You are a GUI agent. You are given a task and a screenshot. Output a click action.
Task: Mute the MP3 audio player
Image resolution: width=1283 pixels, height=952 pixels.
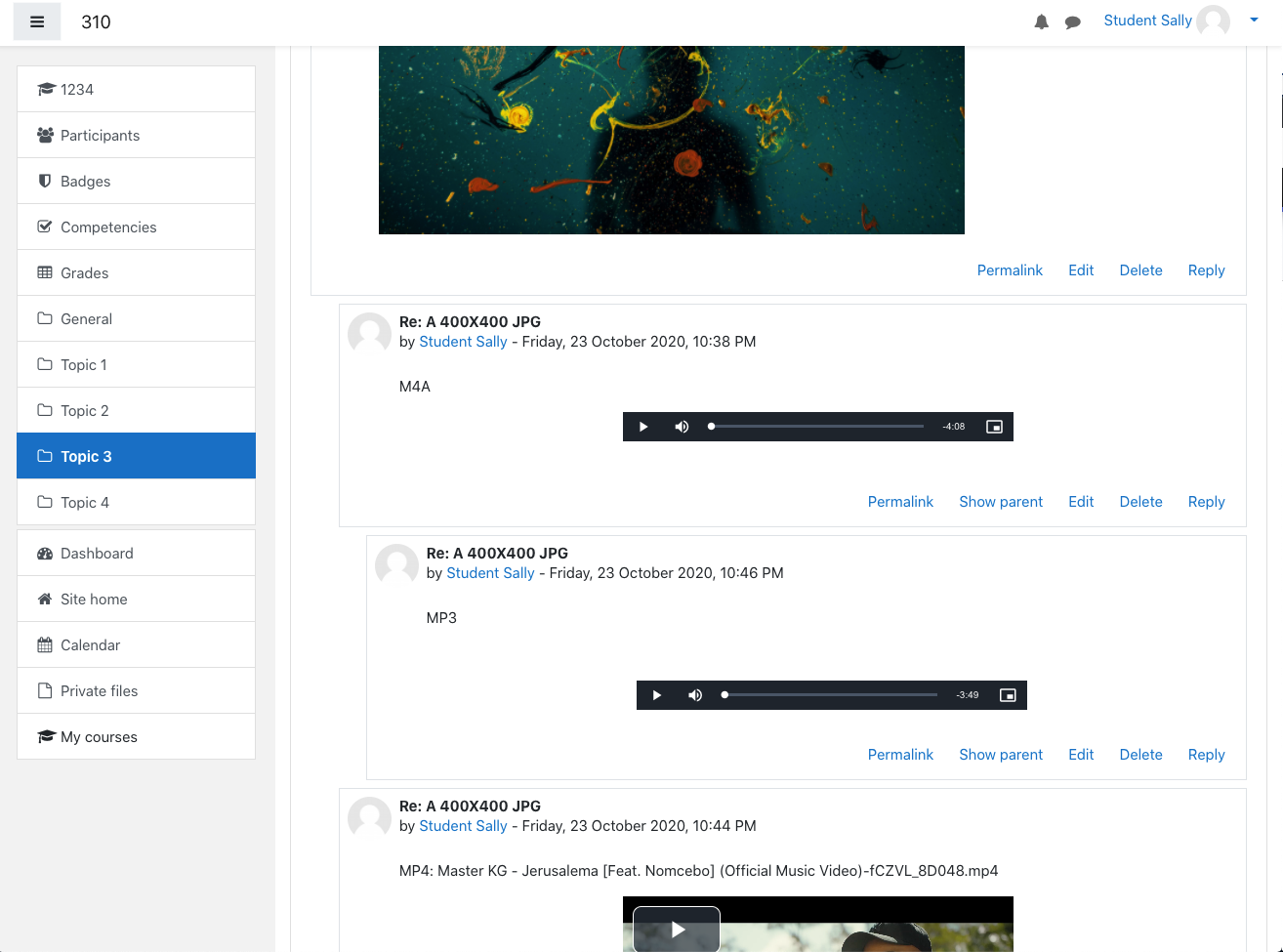[x=695, y=695]
